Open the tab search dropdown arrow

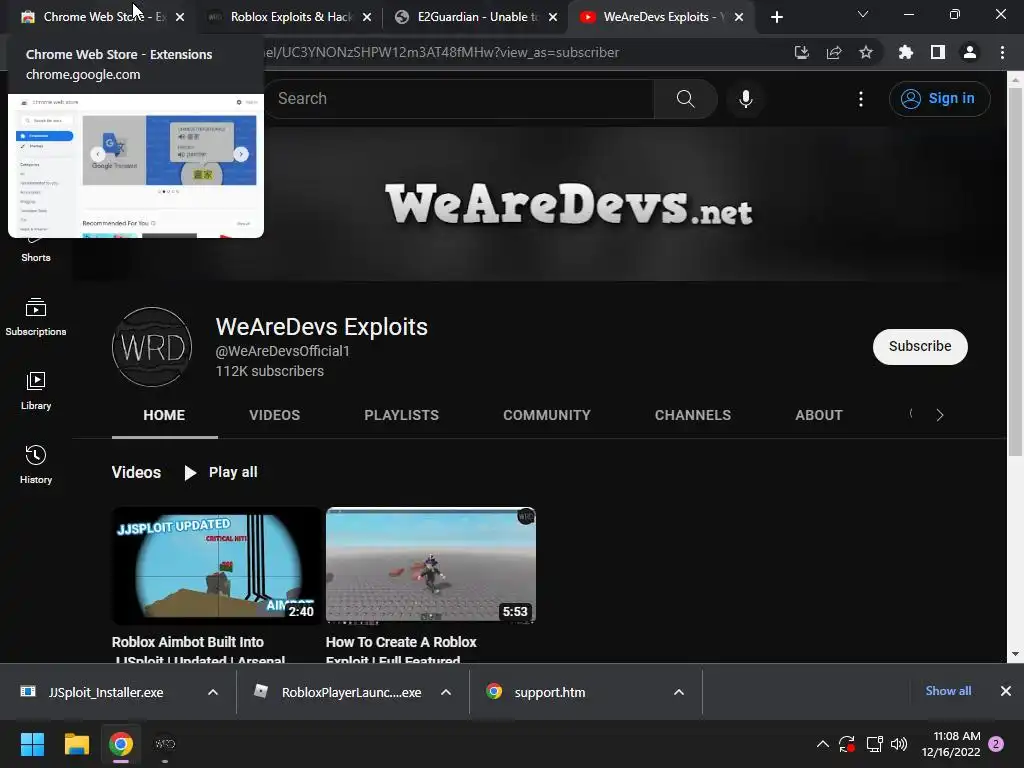(863, 14)
